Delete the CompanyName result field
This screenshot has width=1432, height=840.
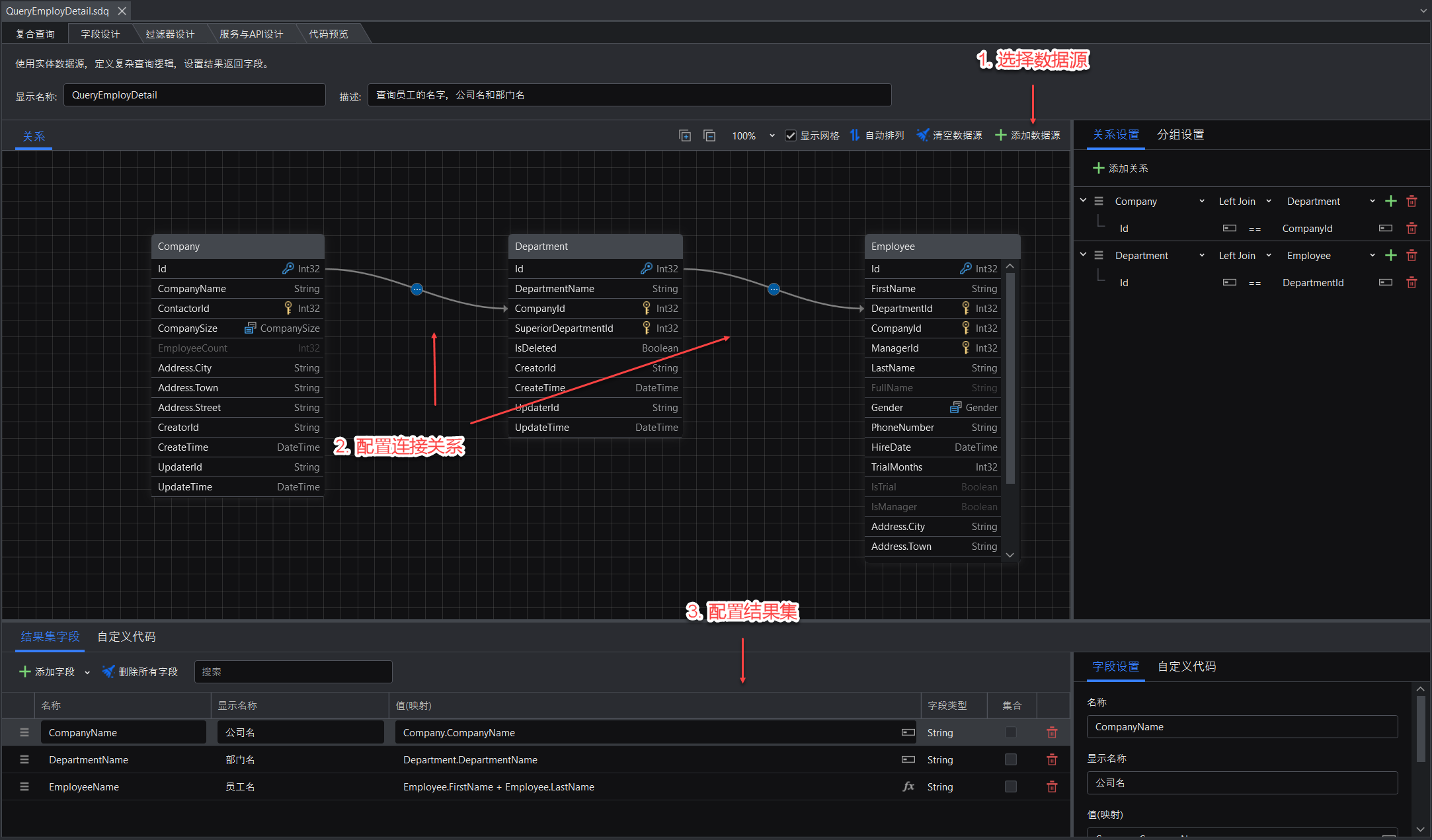click(x=1052, y=733)
